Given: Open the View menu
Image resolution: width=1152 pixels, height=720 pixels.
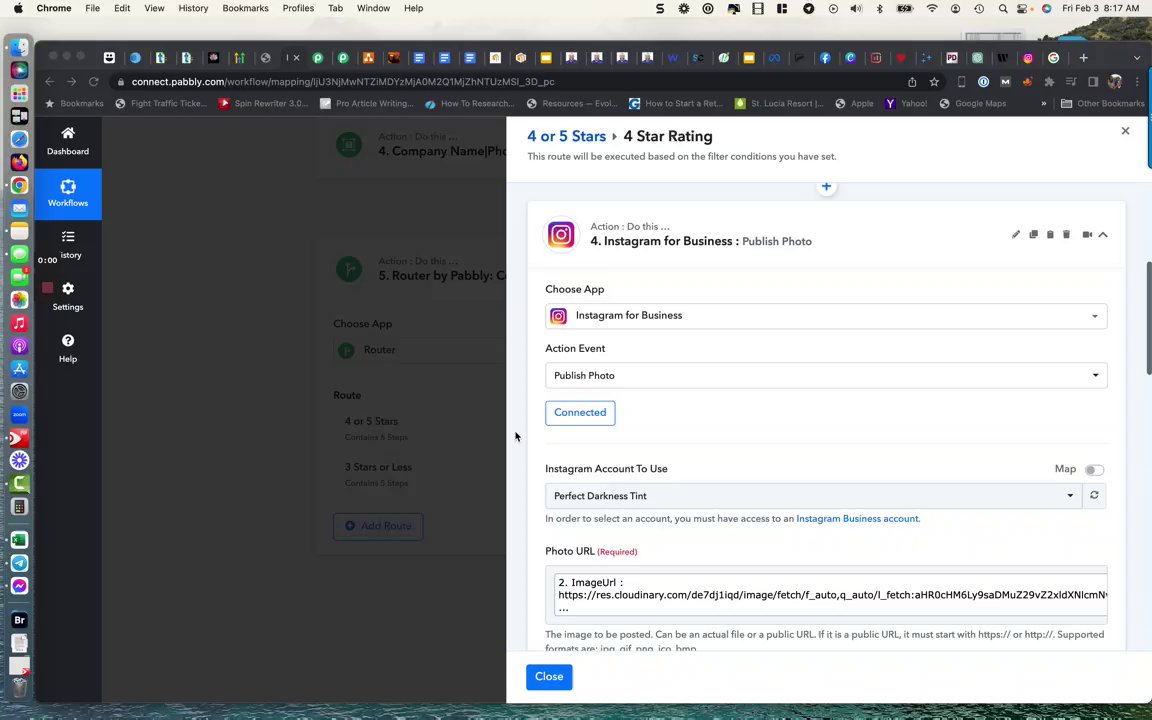Looking at the screenshot, I should tap(154, 8).
